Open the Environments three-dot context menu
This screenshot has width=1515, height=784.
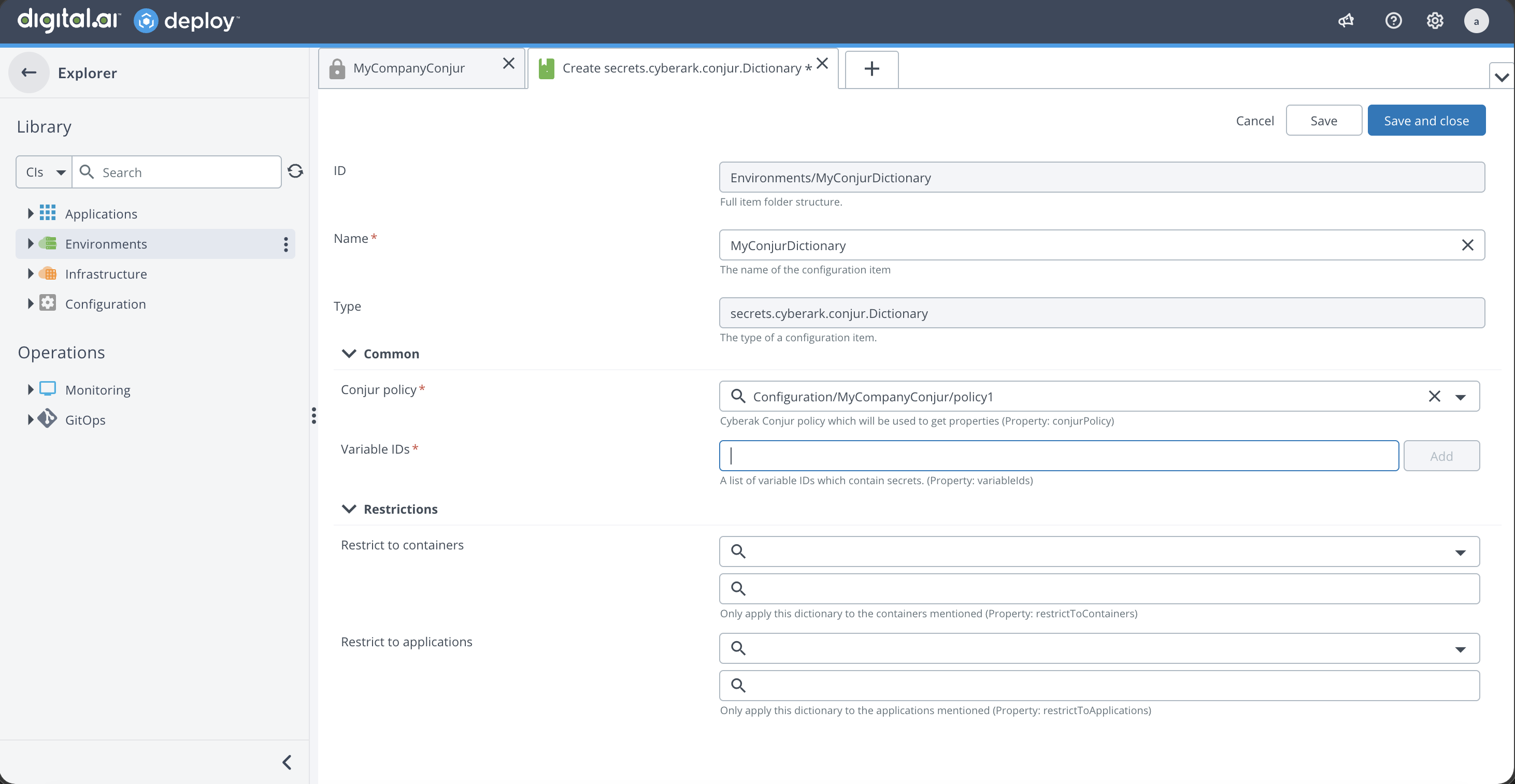point(286,244)
